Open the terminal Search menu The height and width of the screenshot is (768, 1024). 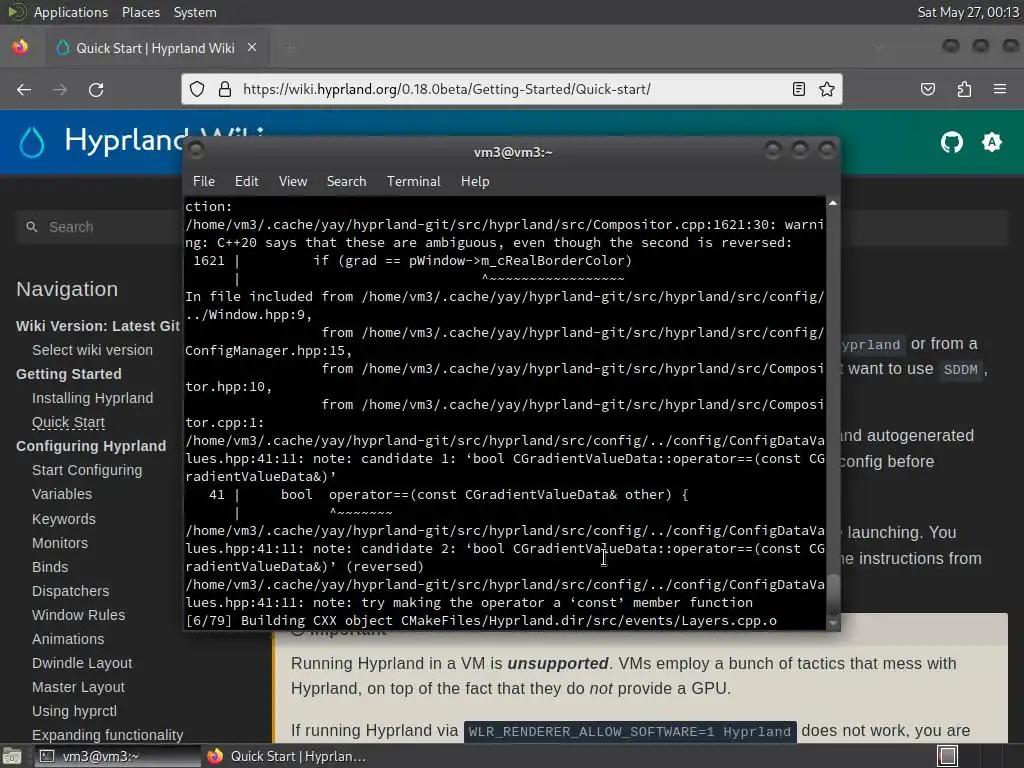tap(346, 182)
